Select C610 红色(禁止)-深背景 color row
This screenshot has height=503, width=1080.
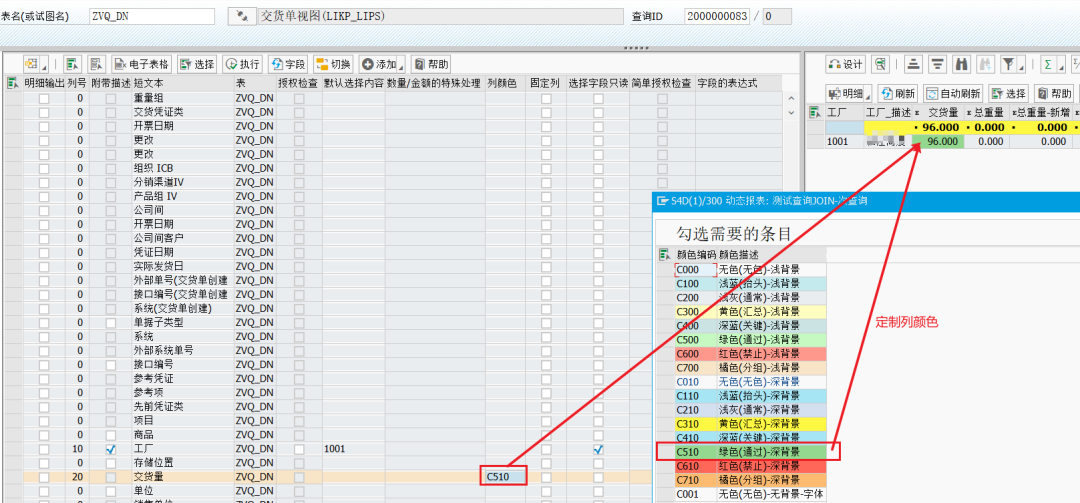[x=750, y=466]
